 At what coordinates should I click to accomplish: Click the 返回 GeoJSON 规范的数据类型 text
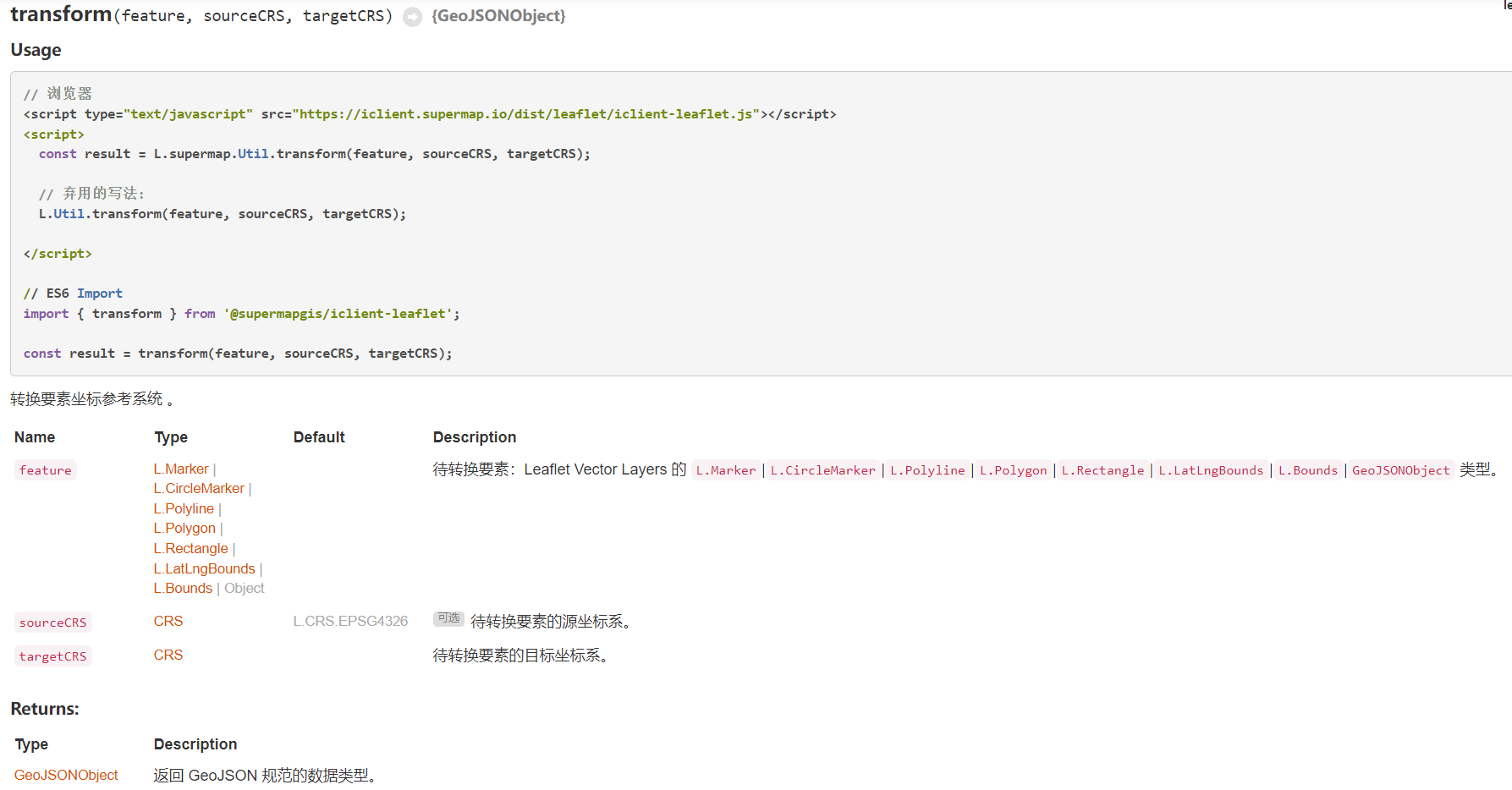(265, 775)
